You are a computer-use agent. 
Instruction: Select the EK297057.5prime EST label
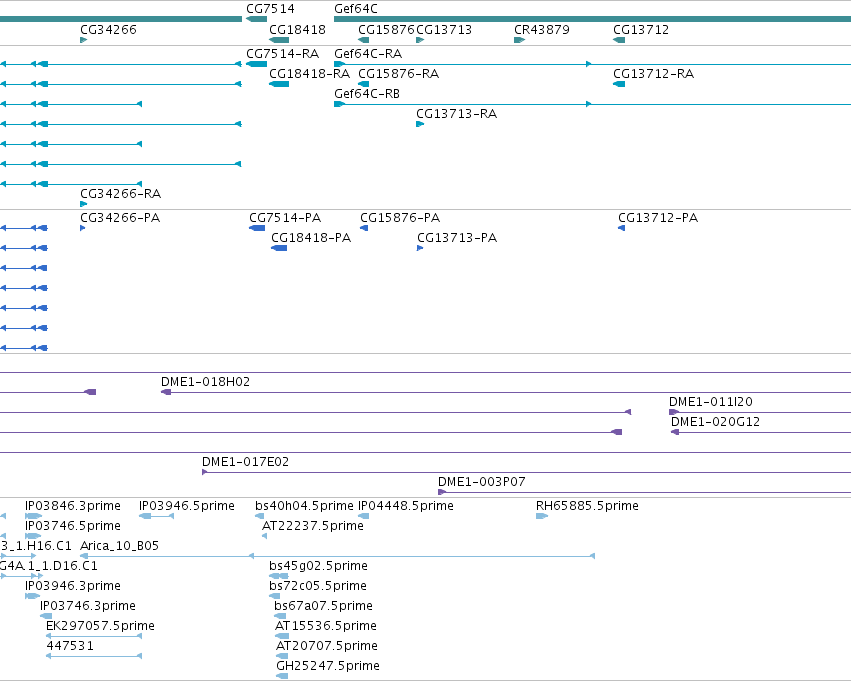click(100, 626)
